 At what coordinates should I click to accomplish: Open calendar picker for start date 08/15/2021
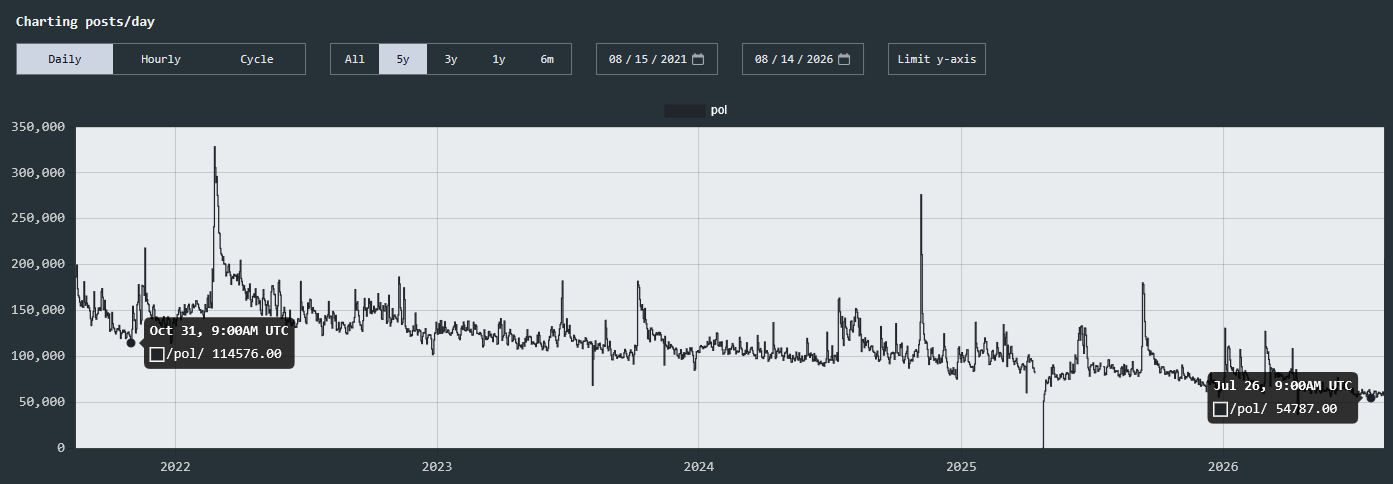click(698, 59)
